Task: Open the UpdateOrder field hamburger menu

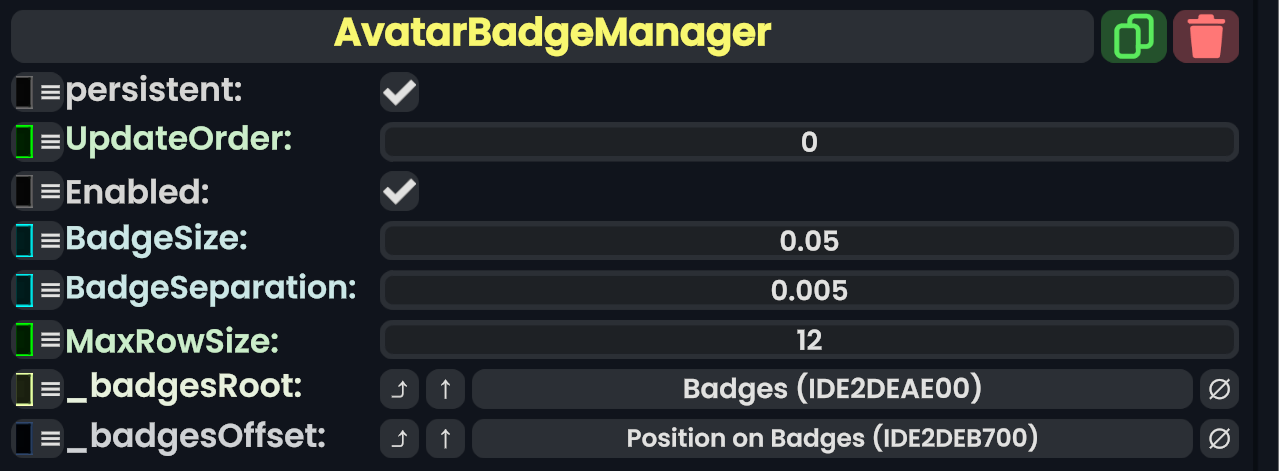Action: pyautogui.click(x=50, y=142)
